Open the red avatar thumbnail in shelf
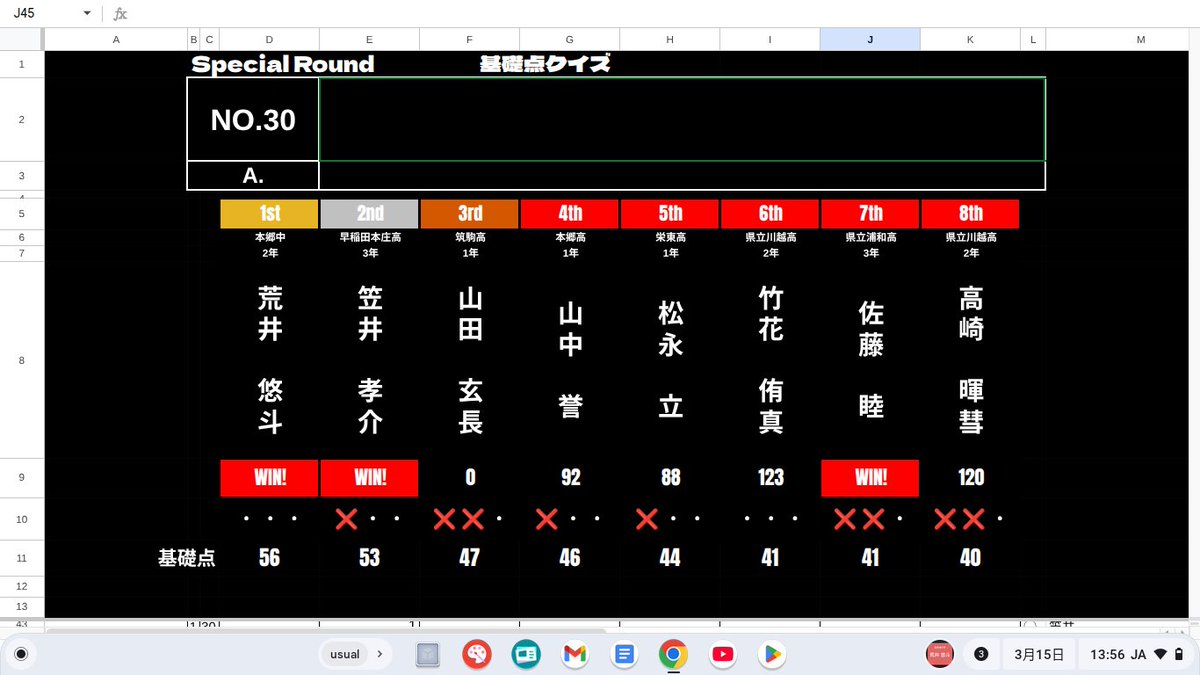This screenshot has height=675, width=1200. [938, 654]
